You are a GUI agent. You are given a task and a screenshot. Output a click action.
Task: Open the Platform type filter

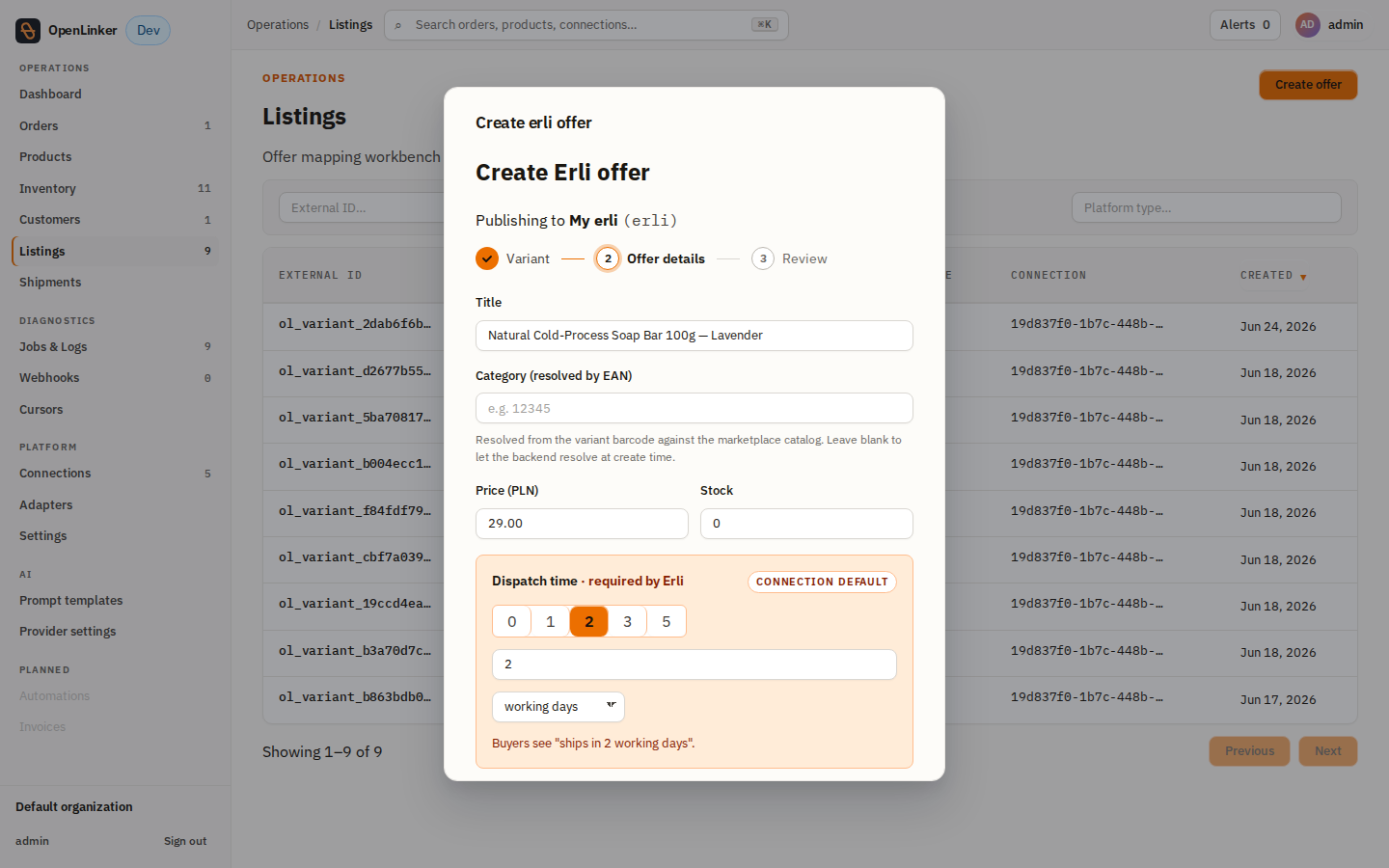[x=1207, y=207]
